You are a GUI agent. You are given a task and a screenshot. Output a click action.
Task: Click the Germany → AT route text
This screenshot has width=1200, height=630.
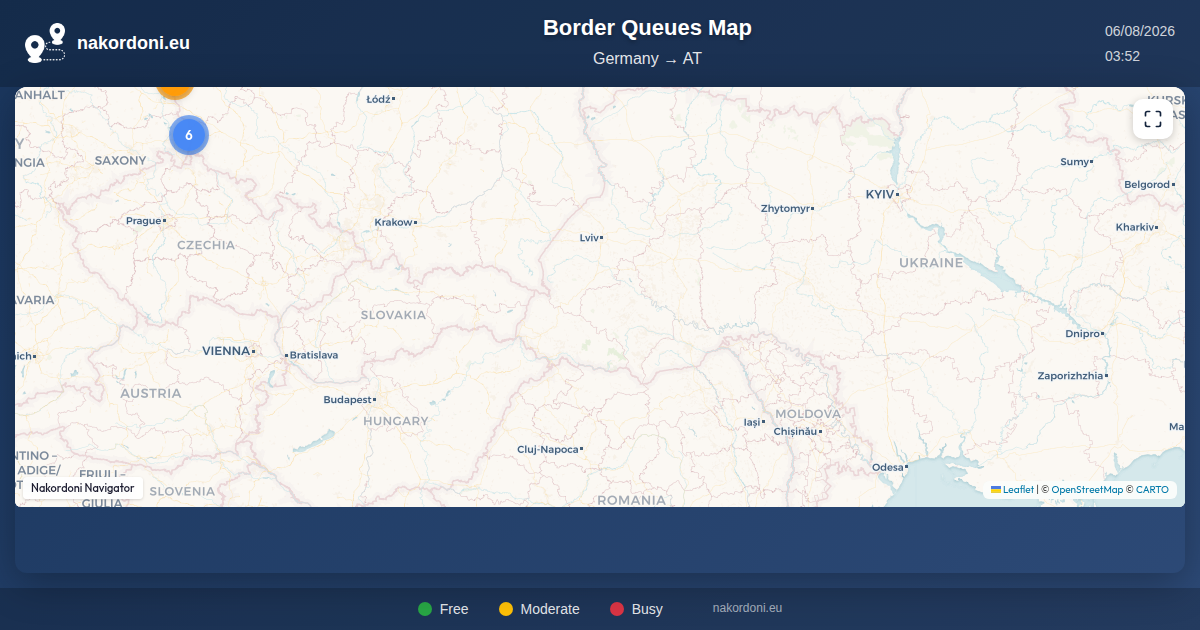click(x=647, y=59)
